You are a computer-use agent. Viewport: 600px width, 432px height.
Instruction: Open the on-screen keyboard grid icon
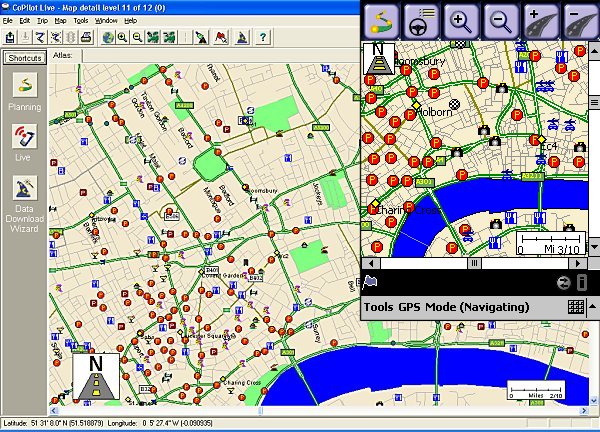[x=576, y=307]
